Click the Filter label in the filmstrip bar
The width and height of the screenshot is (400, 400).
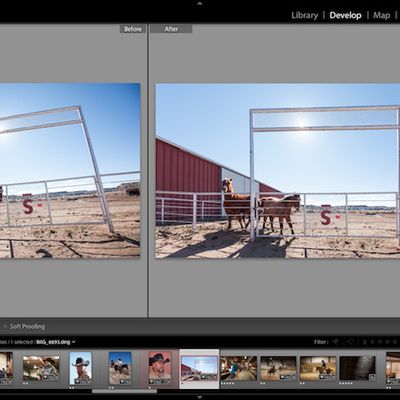(321, 342)
